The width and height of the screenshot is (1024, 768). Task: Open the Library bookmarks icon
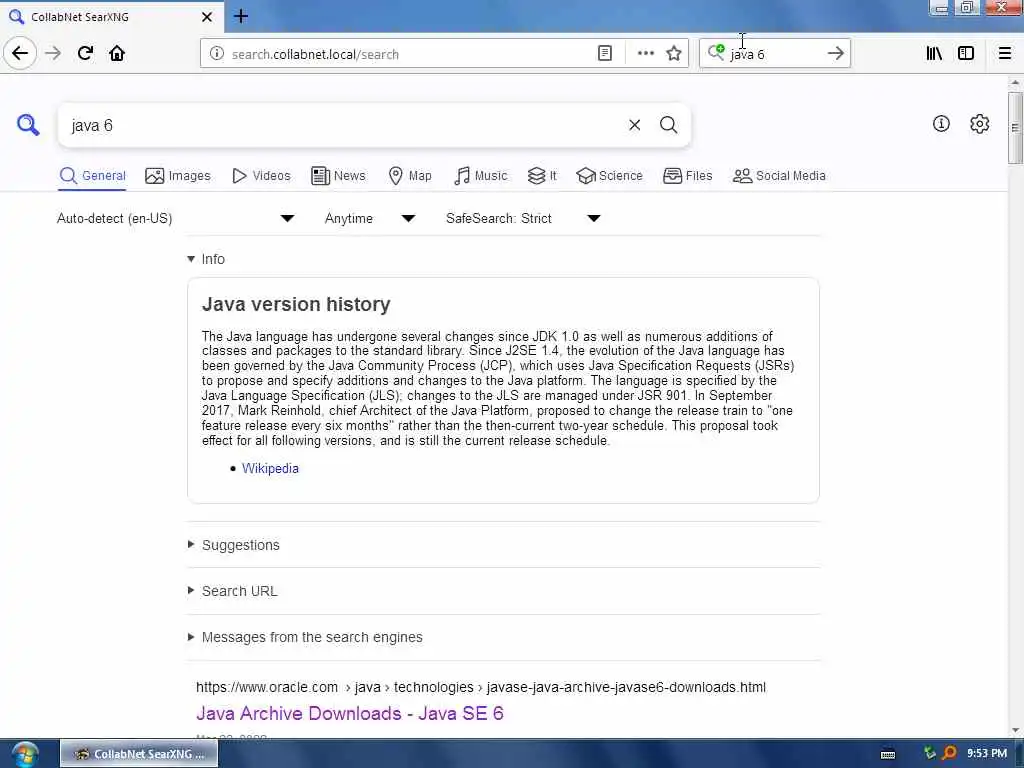[934, 54]
